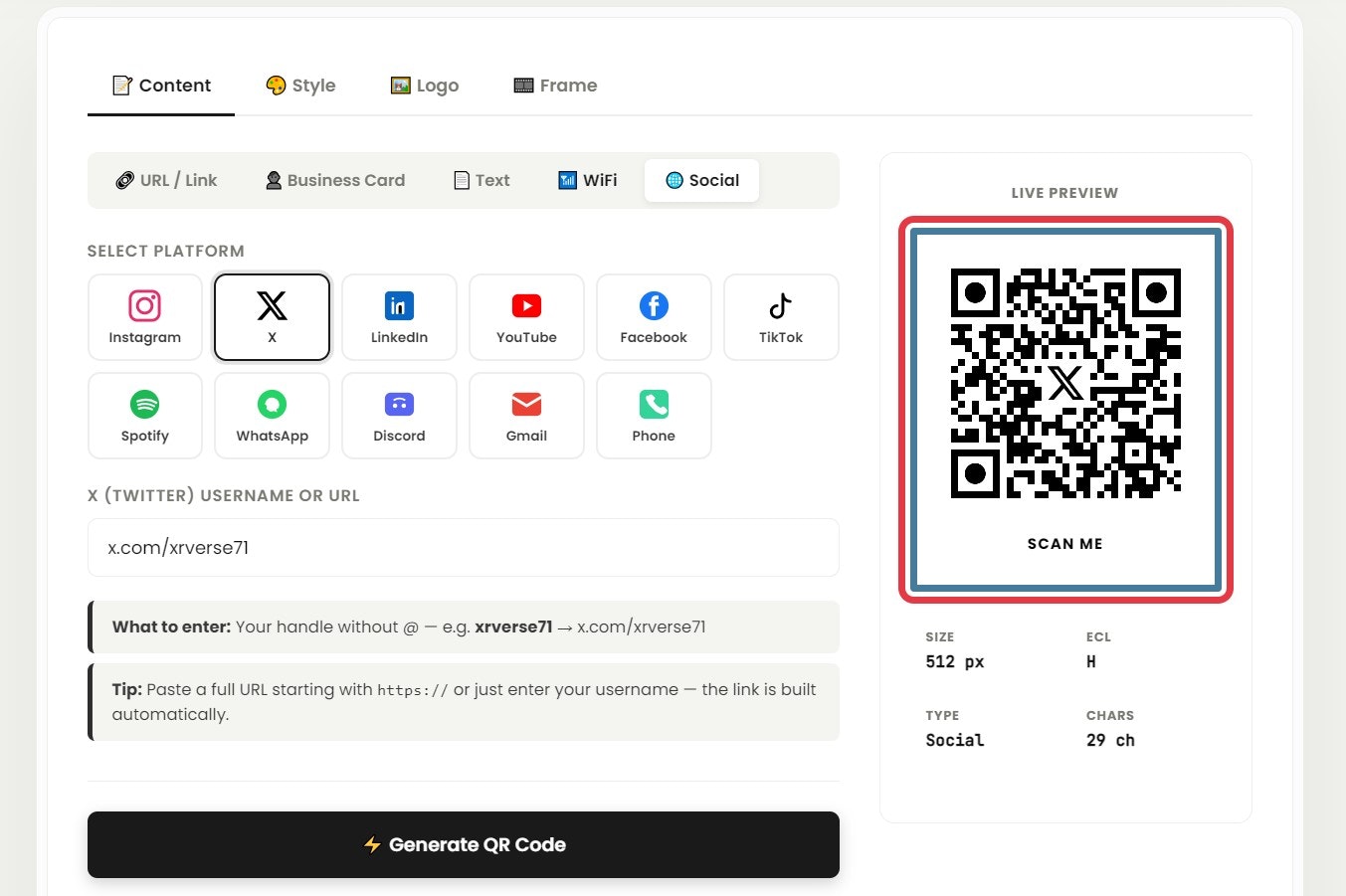Select the LinkedIn platform icon

point(399,316)
